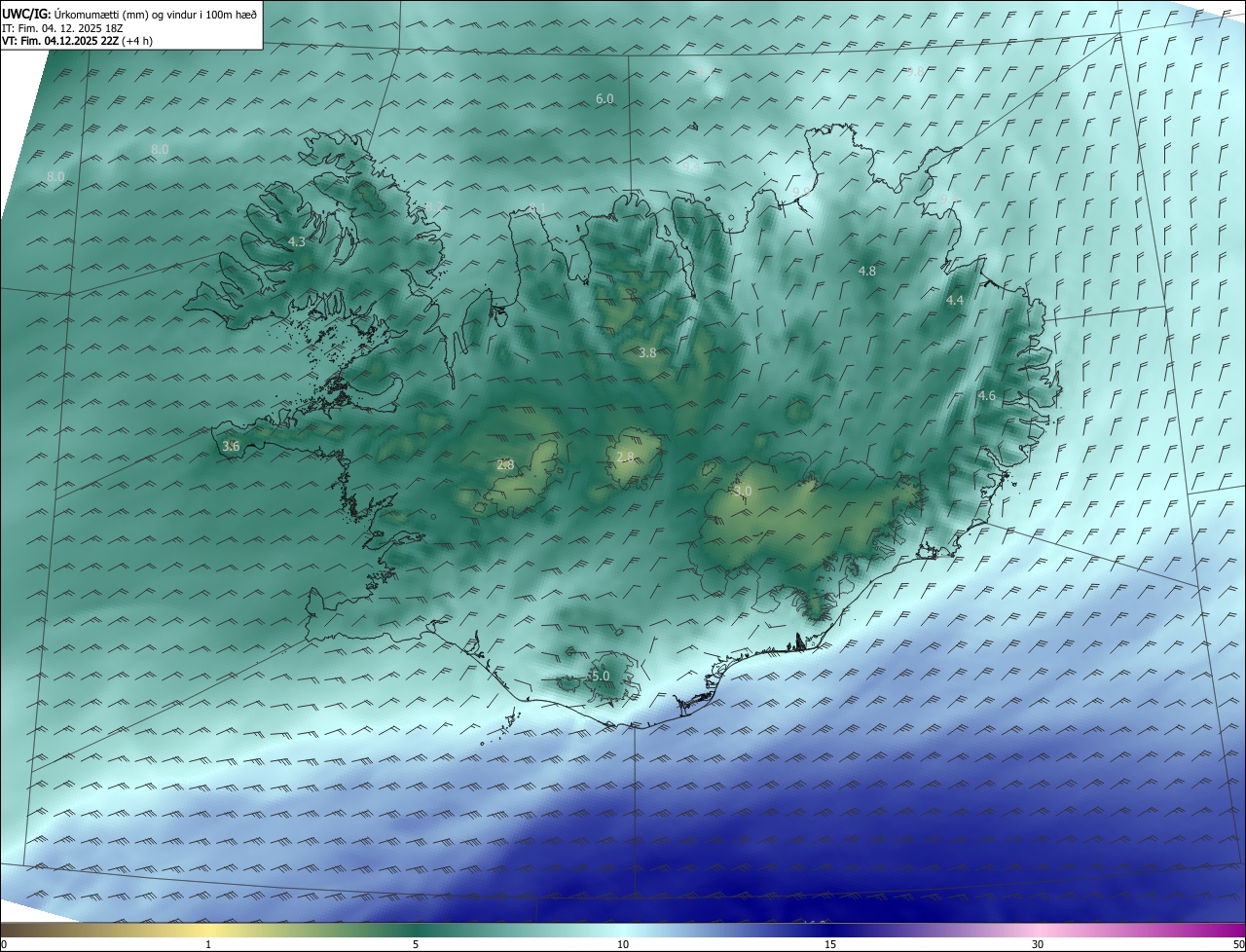Screen dimensions: 1246x952
Task: Click the 3.0 value on Vatnajökull glacier
Action: point(743,491)
